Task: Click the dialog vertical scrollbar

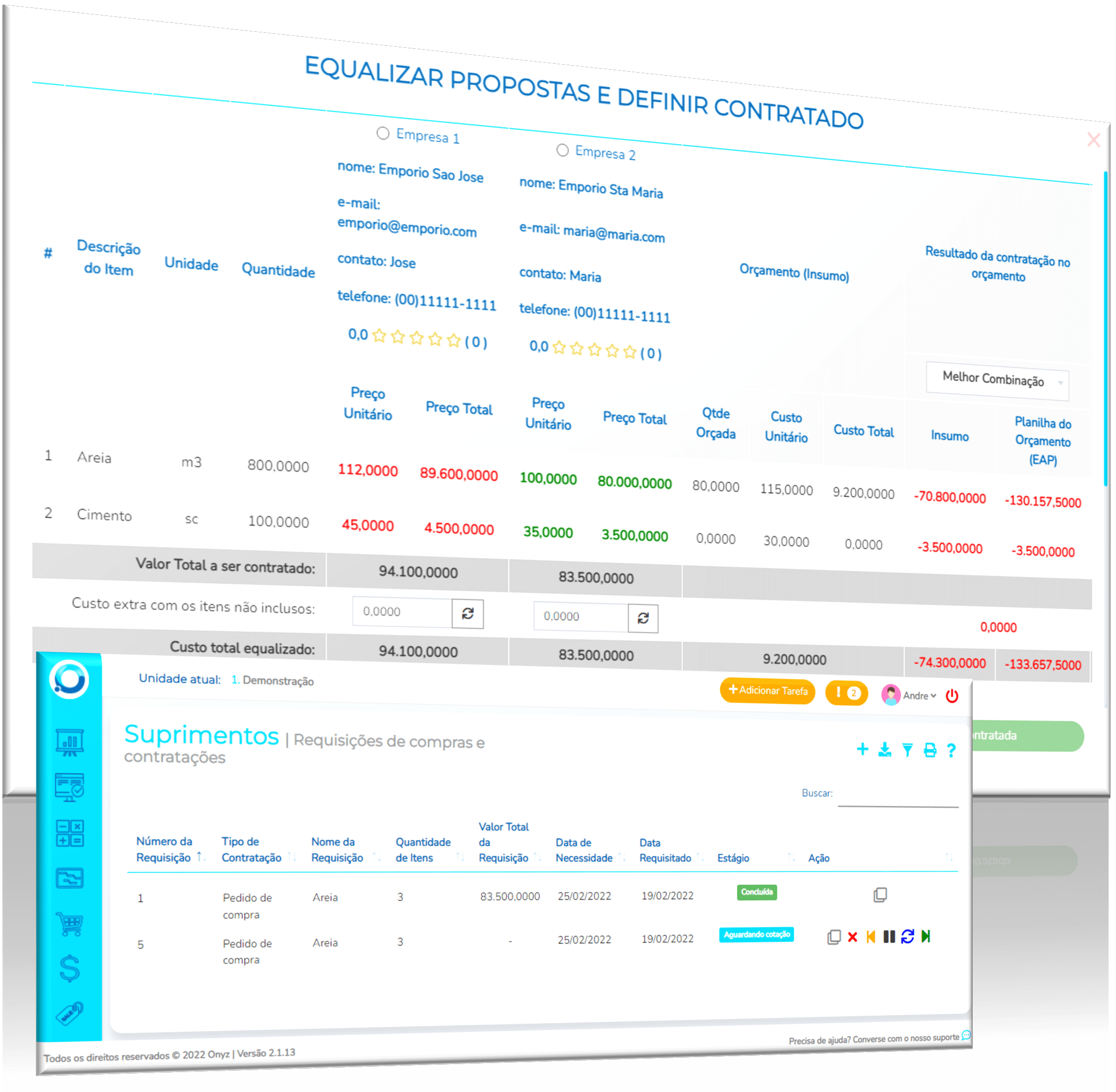Action: click(1106, 328)
